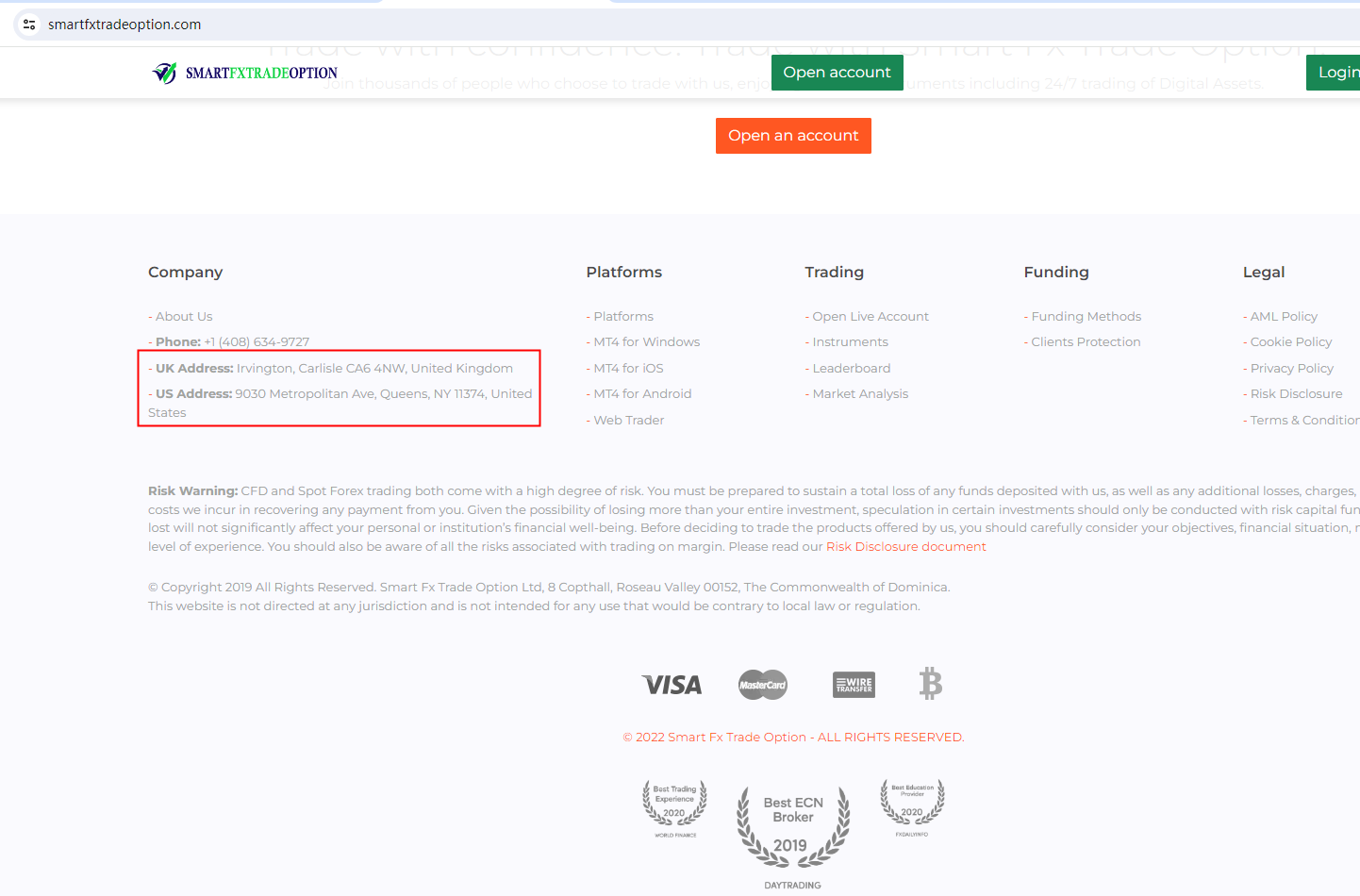This screenshot has height=896, width=1360.
Task: Click the 2022 All Rights Reserved line
Action: 793,738
